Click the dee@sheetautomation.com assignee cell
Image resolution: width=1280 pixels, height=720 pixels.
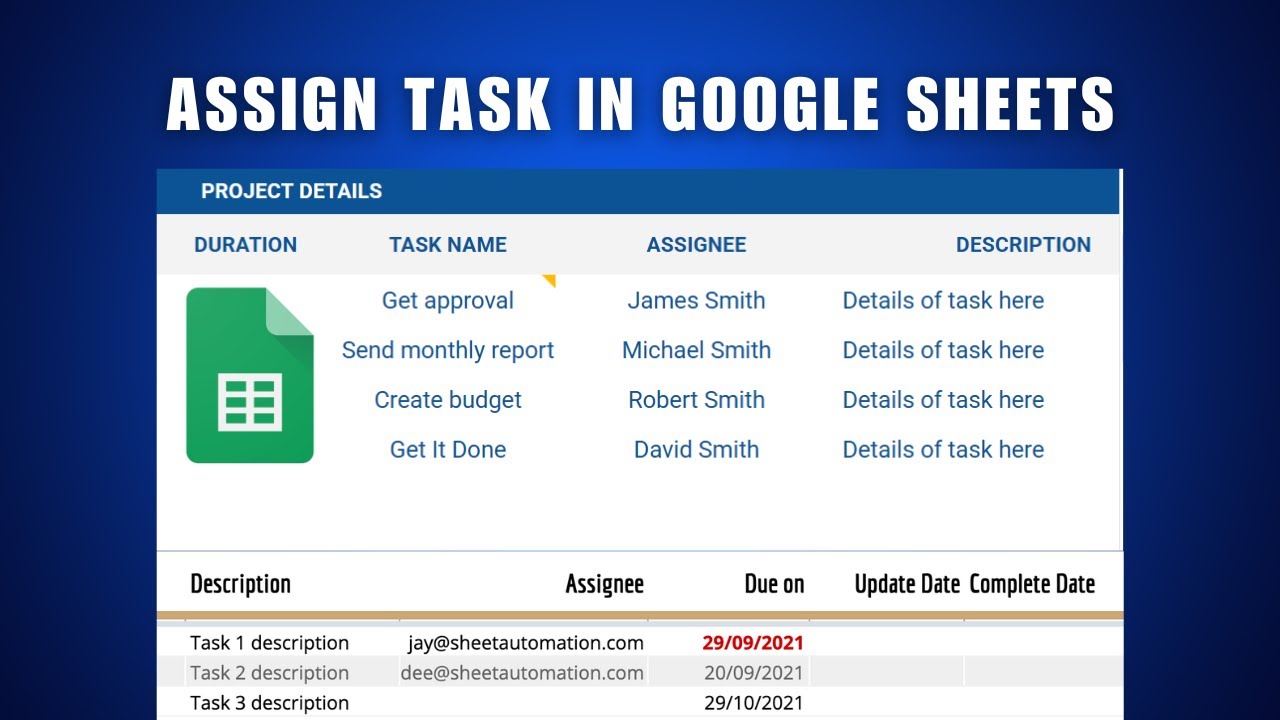[522, 673]
